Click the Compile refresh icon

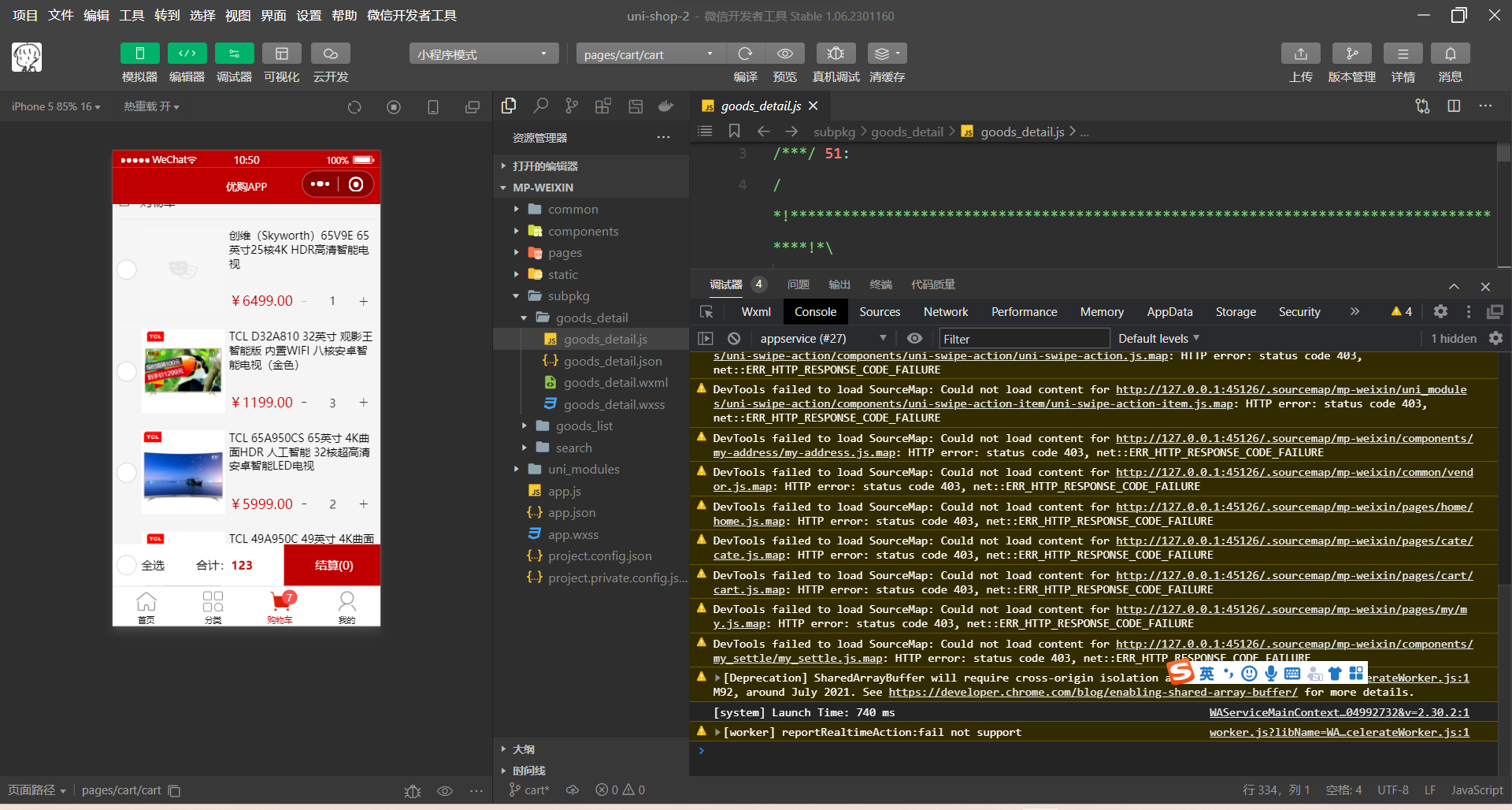745,54
